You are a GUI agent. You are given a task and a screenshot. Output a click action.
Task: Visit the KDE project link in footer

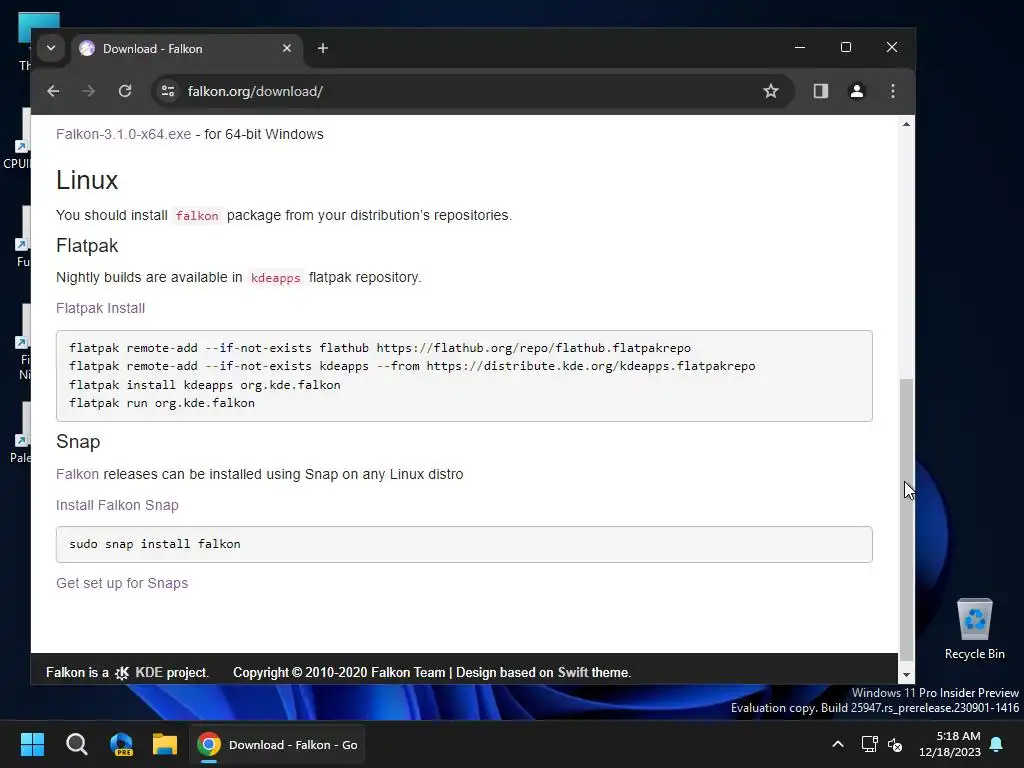(149, 673)
